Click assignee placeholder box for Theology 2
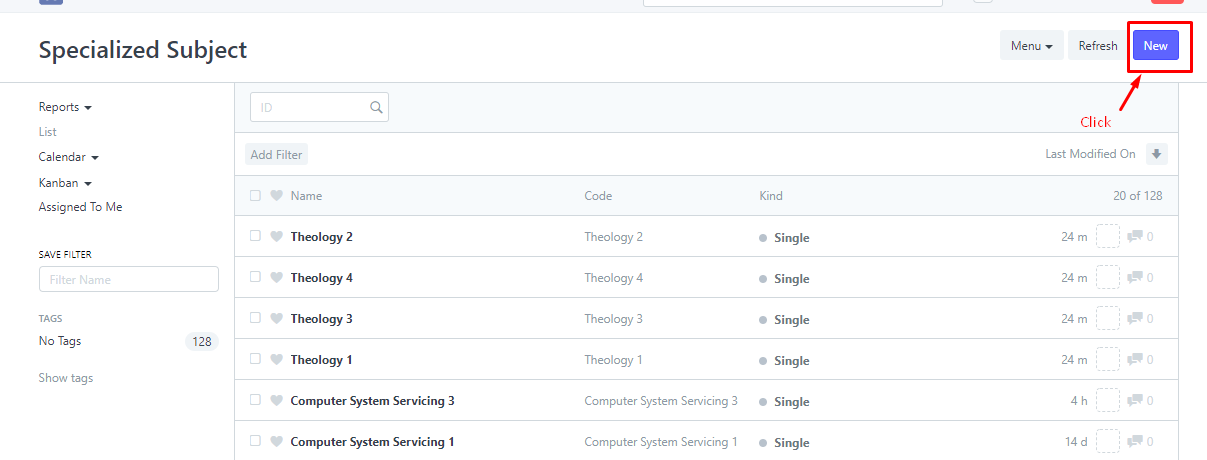The width and height of the screenshot is (1207, 460). click(1107, 237)
